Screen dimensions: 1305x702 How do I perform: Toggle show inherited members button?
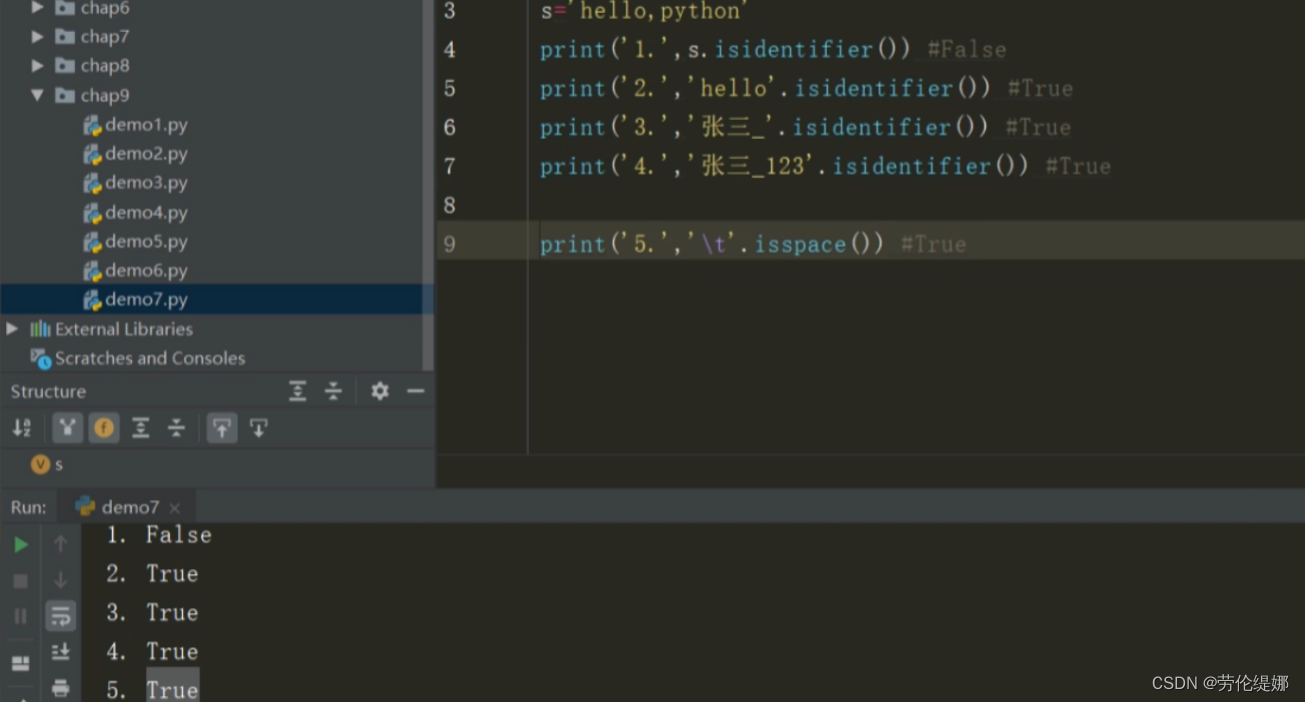67,428
